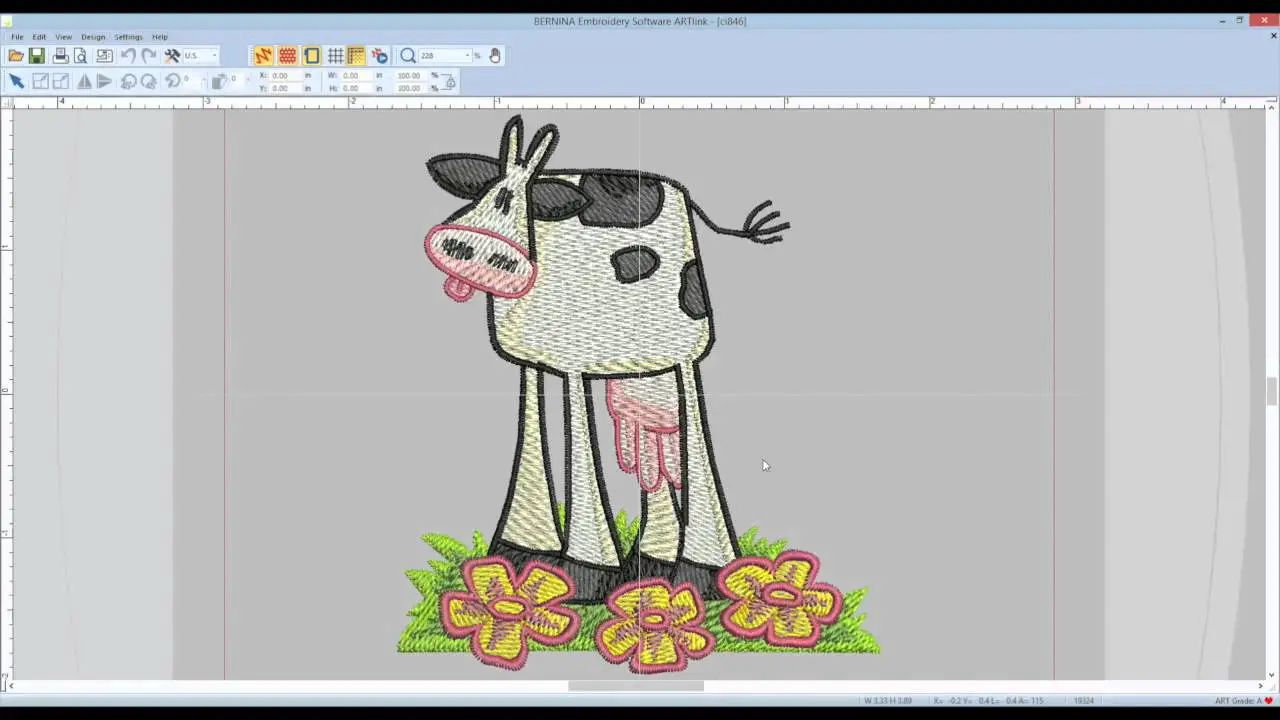Open the options tools icon

(172, 56)
